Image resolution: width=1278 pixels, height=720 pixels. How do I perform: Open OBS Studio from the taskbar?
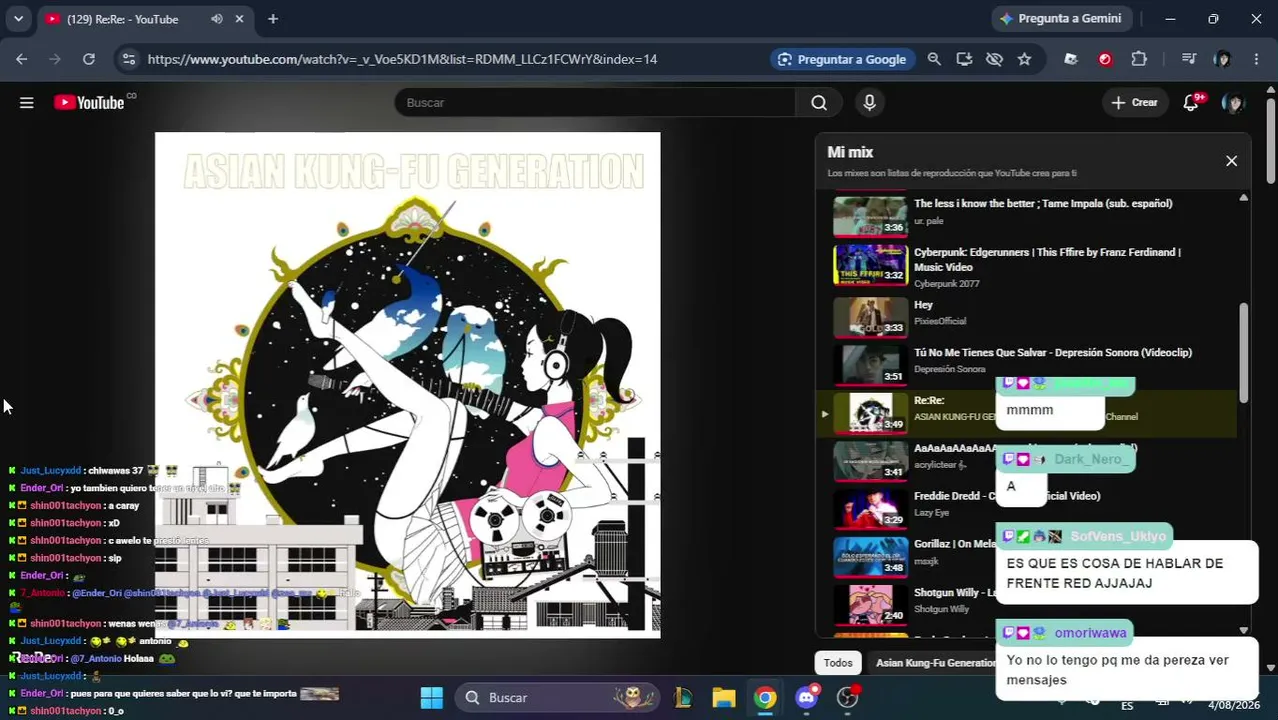pyautogui.click(x=848, y=697)
